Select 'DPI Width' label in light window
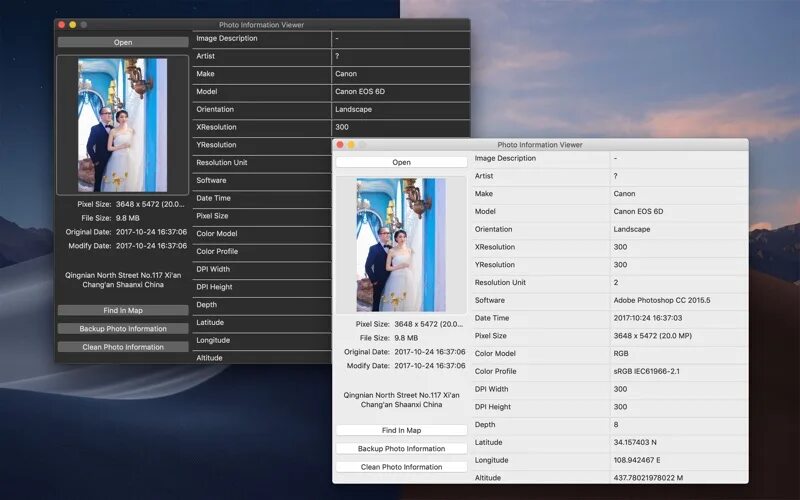The width and height of the screenshot is (800, 500). (491, 389)
